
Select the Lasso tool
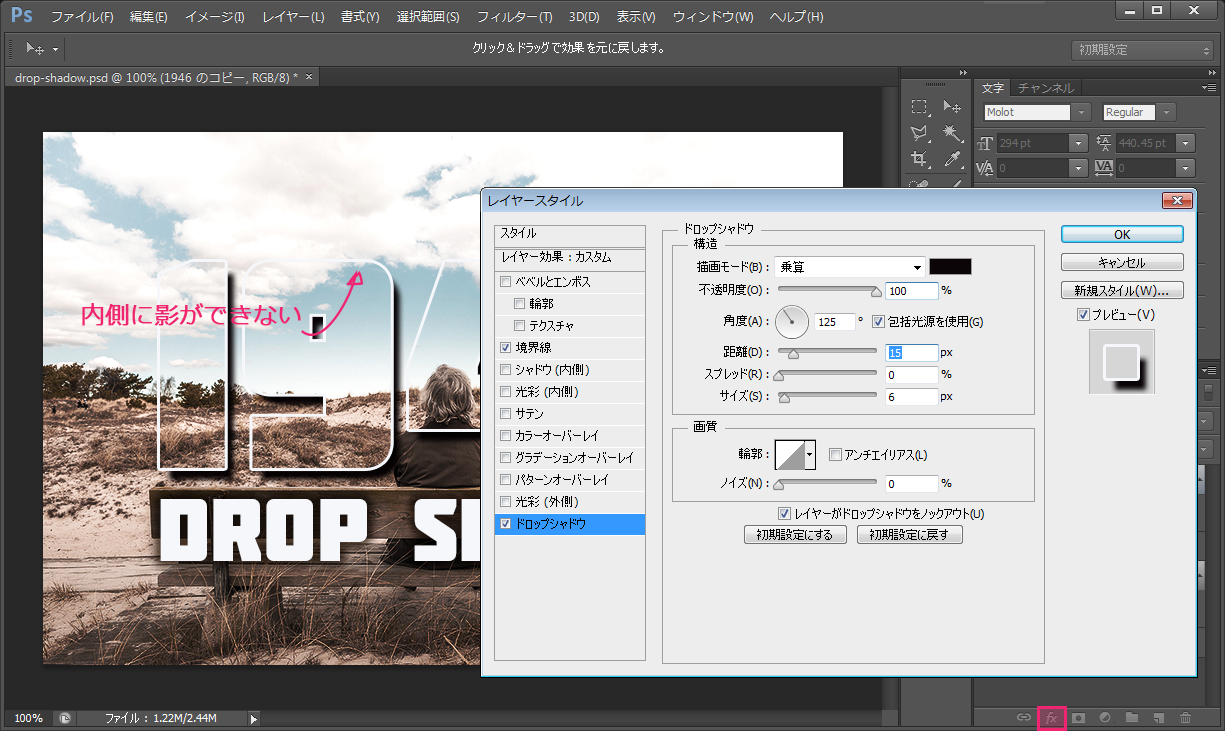pos(919,133)
